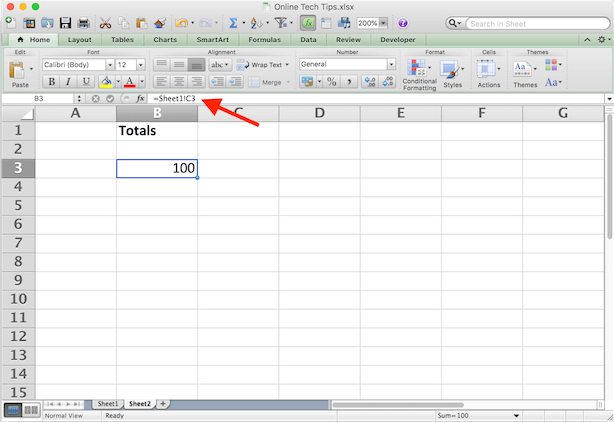
Task: Collapse the ribbon with the chevron
Action: tap(587, 40)
